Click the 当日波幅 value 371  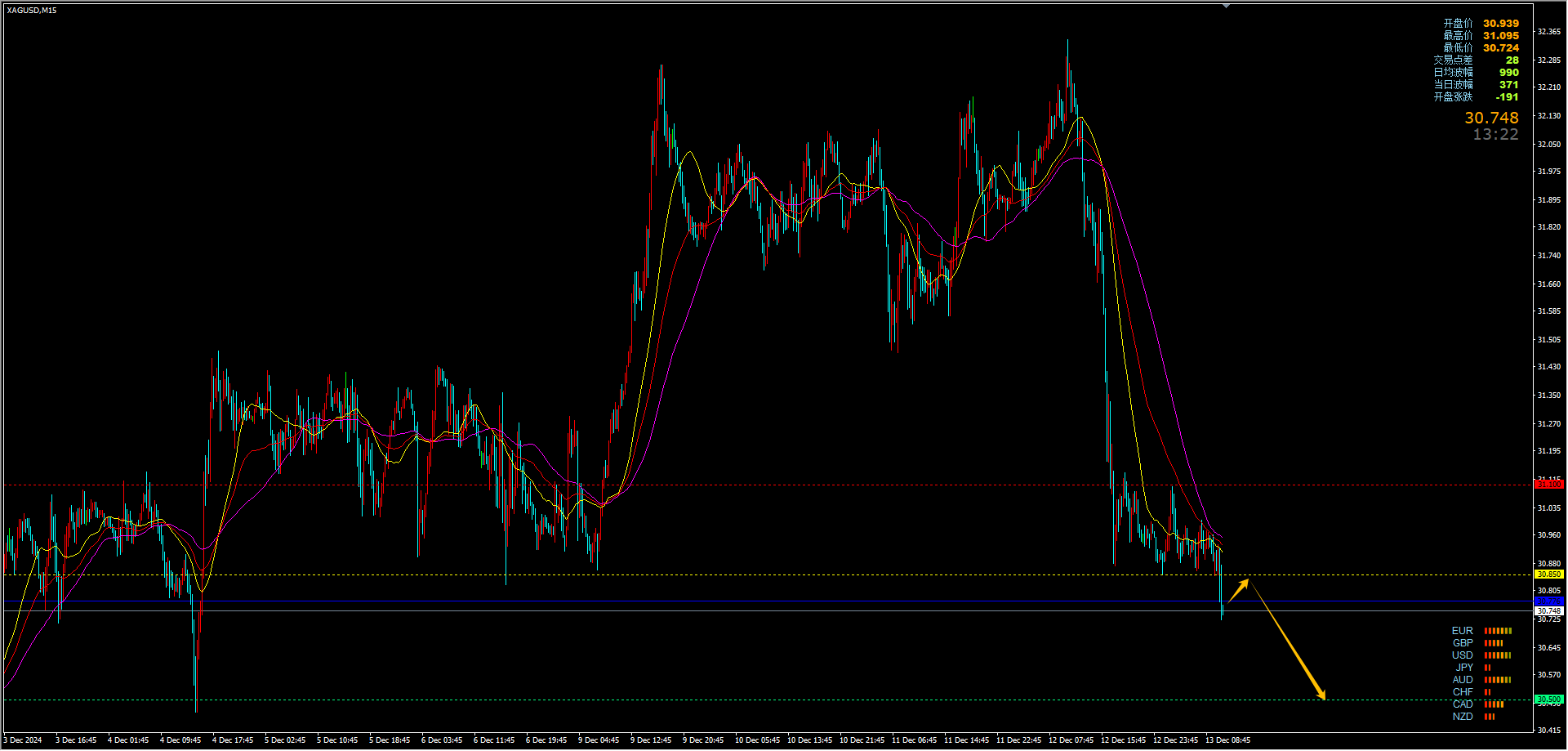(1509, 85)
